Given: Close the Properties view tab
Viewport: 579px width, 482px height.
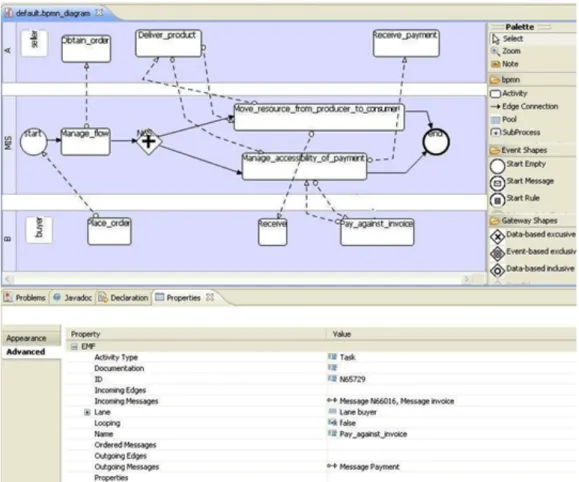Looking at the screenshot, I should (210, 297).
